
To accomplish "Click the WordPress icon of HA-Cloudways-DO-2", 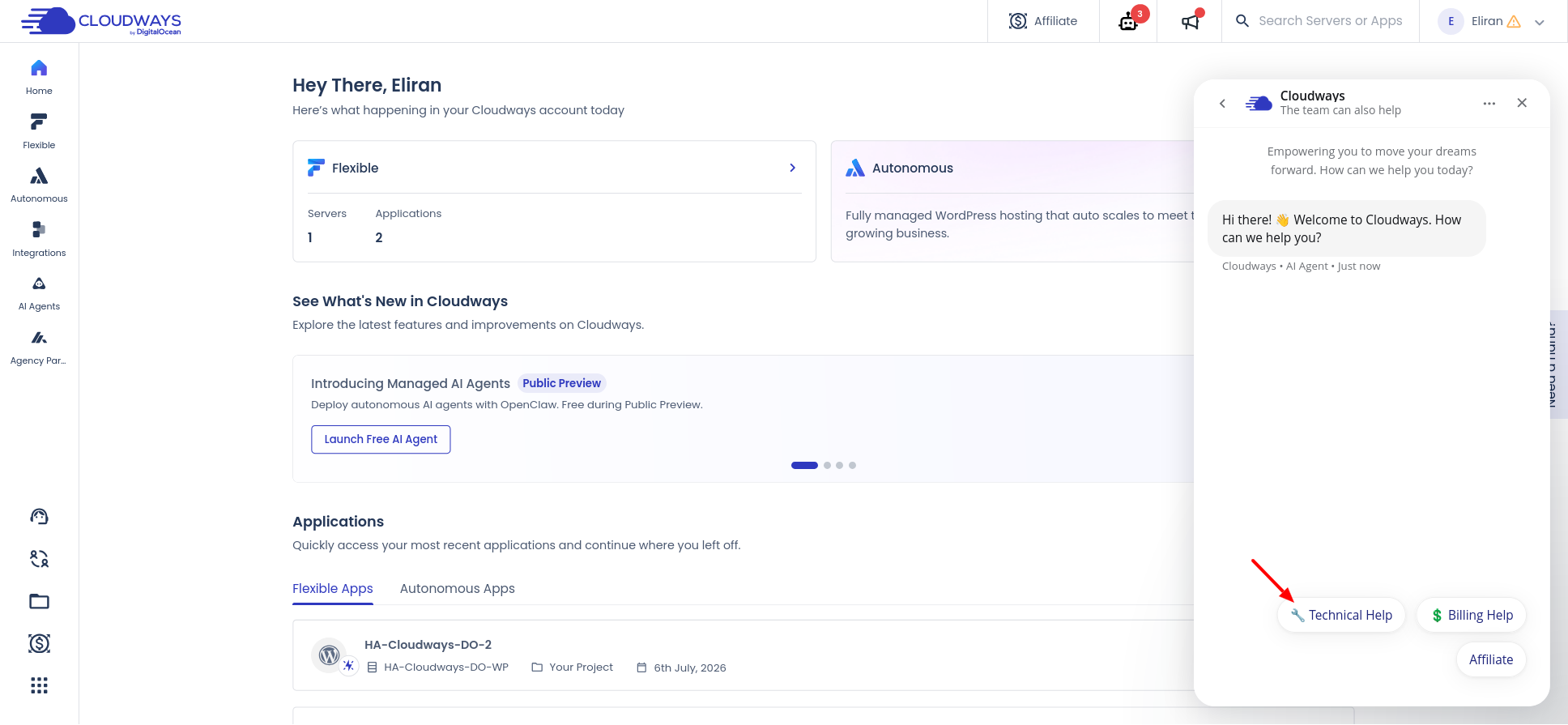I will [x=329, y=655].
